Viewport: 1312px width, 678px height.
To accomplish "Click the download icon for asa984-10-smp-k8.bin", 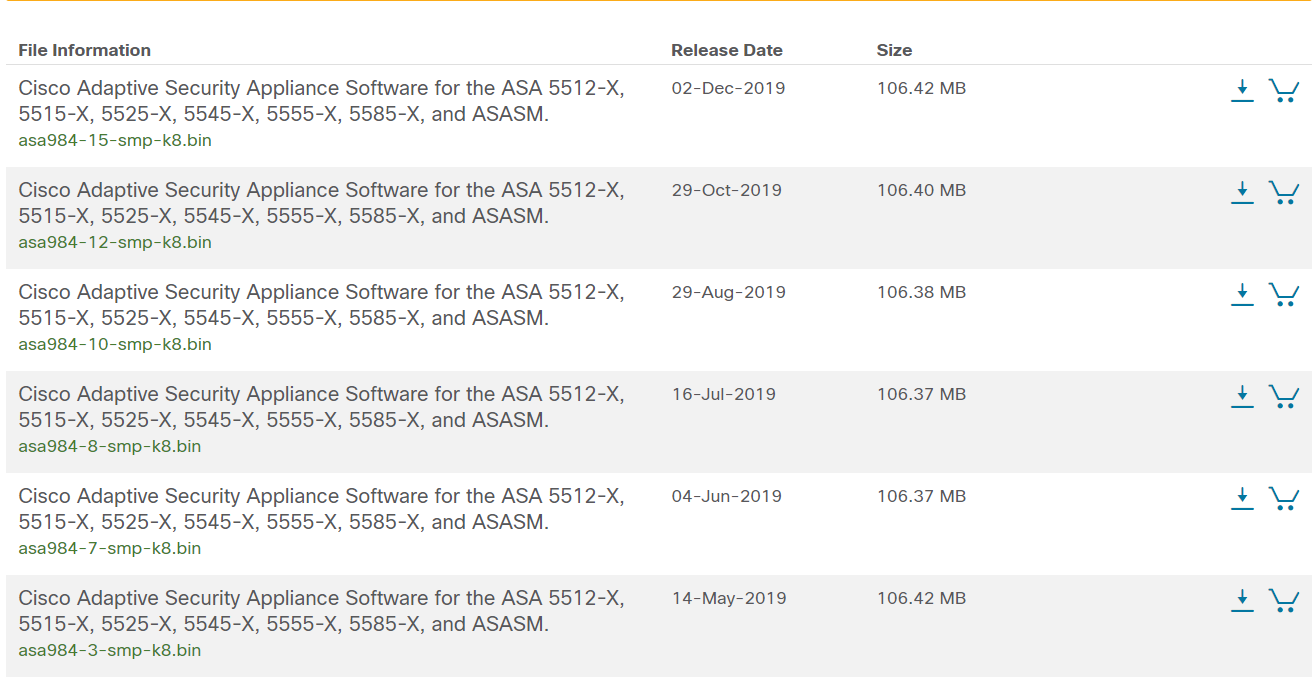I will coord(1242,293).
